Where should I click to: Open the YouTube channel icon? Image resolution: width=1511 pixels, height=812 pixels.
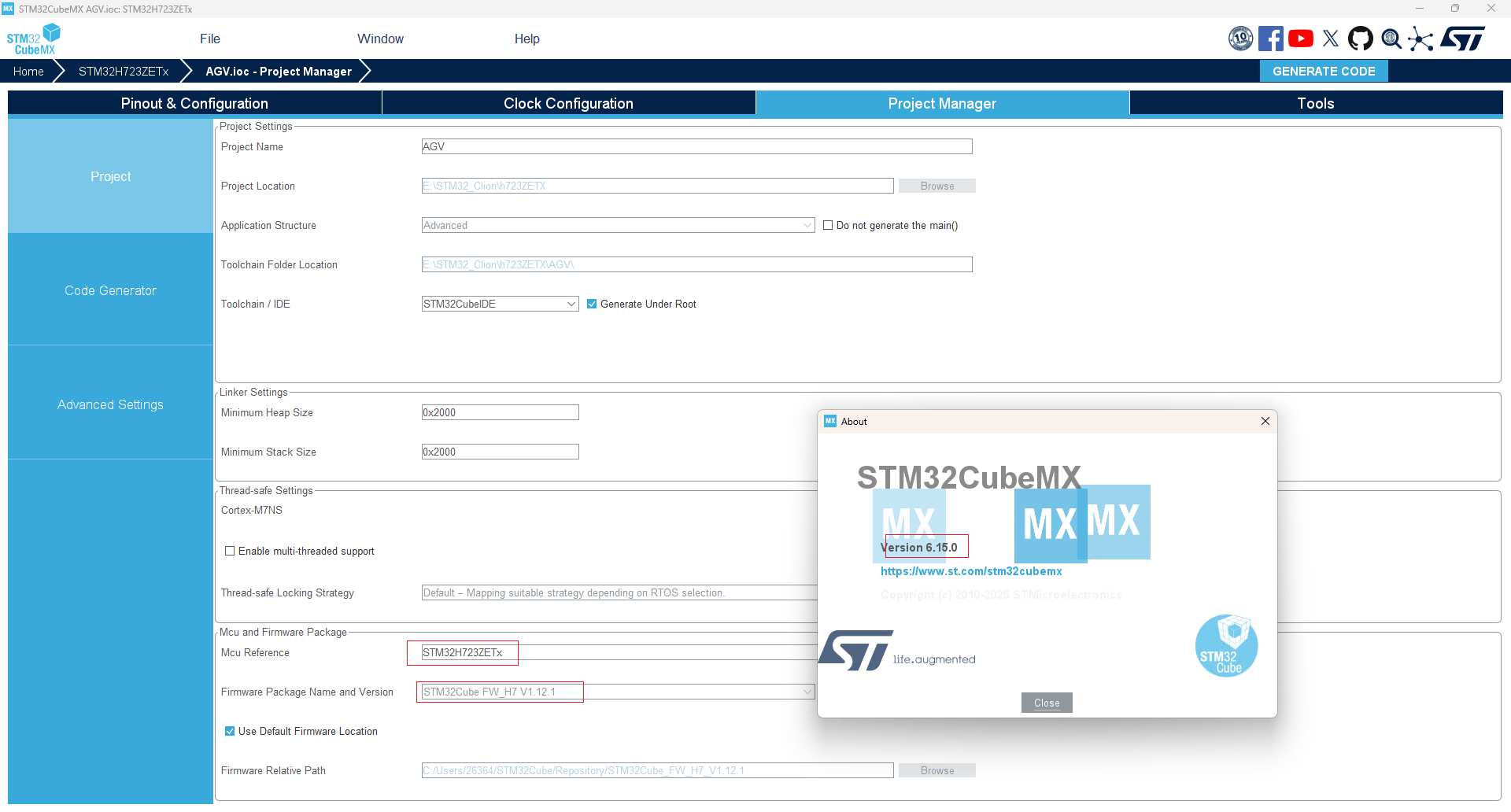click(1301, 38)
